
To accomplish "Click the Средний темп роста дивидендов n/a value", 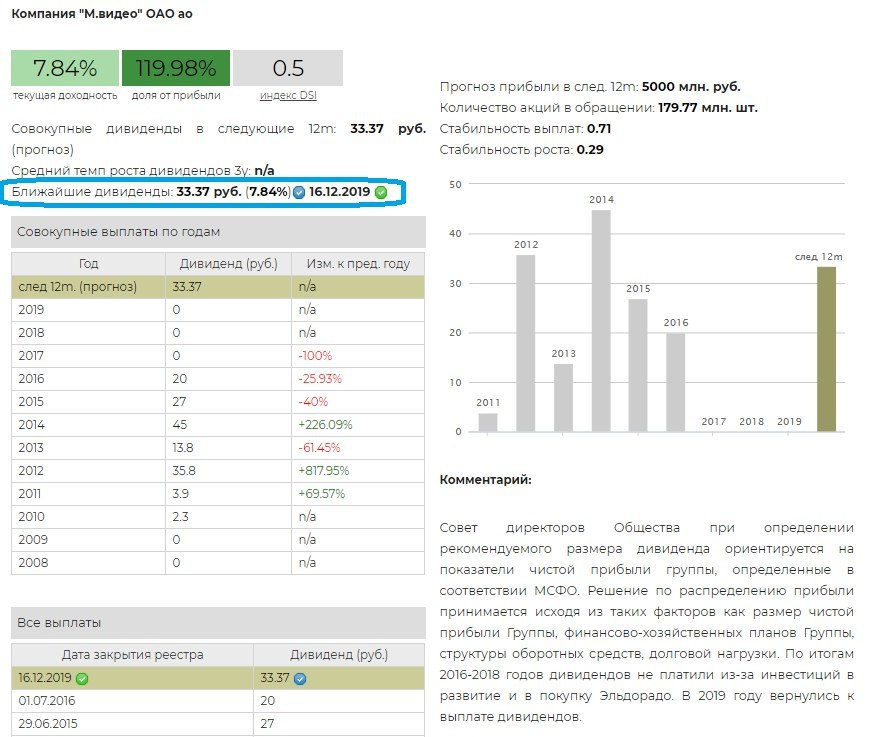I will [264, 170].
